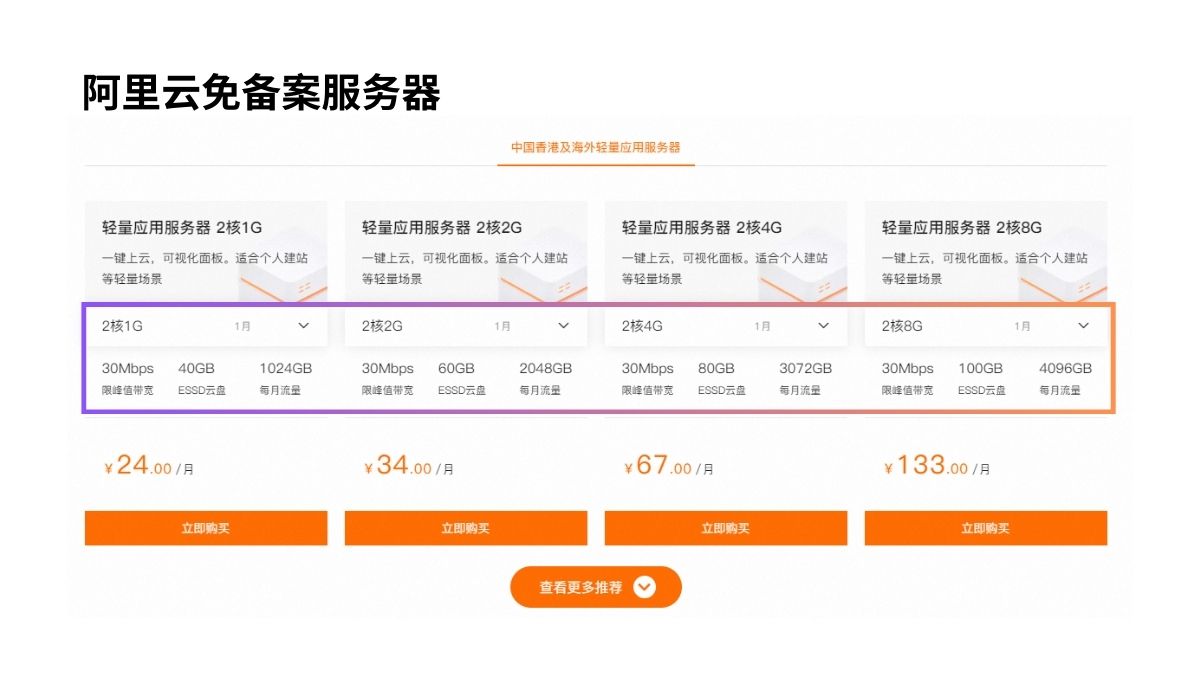Select the 轻量应用服务器 2核4G card title
1200x675 pixels.
(x=702, y=228)
